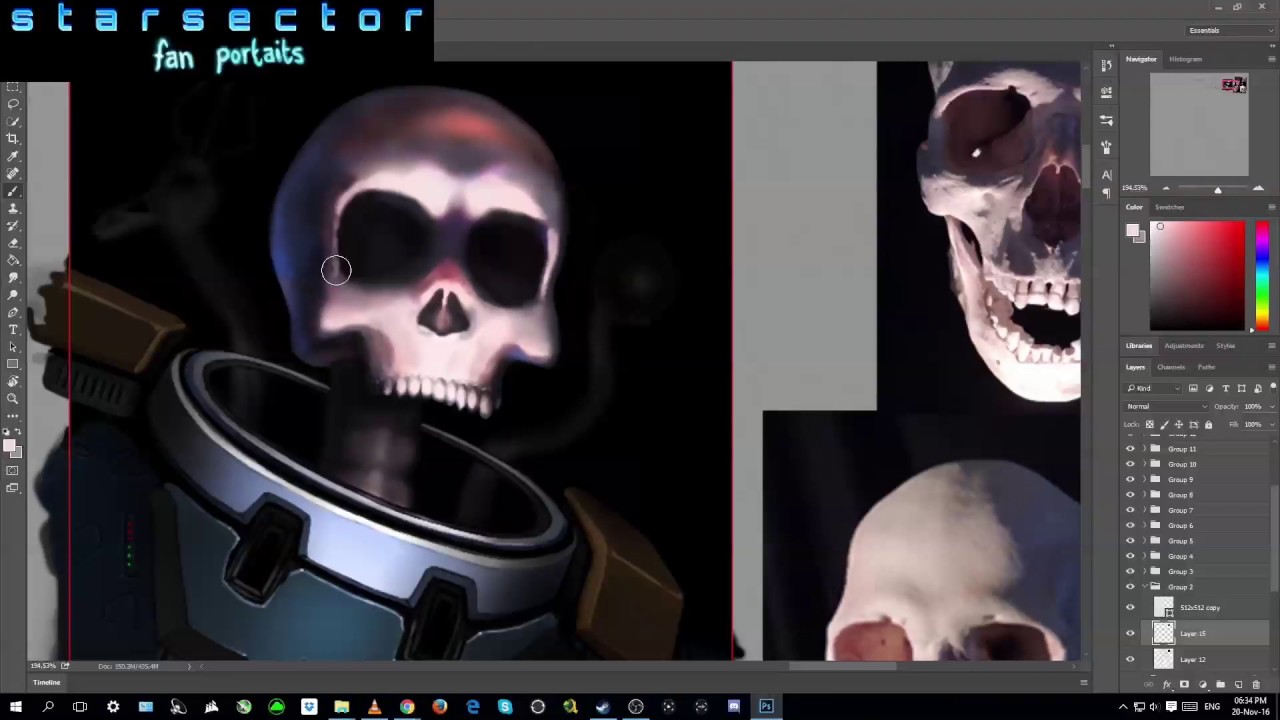Screen dimensions: 1280x720
Task: Open the layer Opacity dropdown arrow
Action: point(1270,406)
